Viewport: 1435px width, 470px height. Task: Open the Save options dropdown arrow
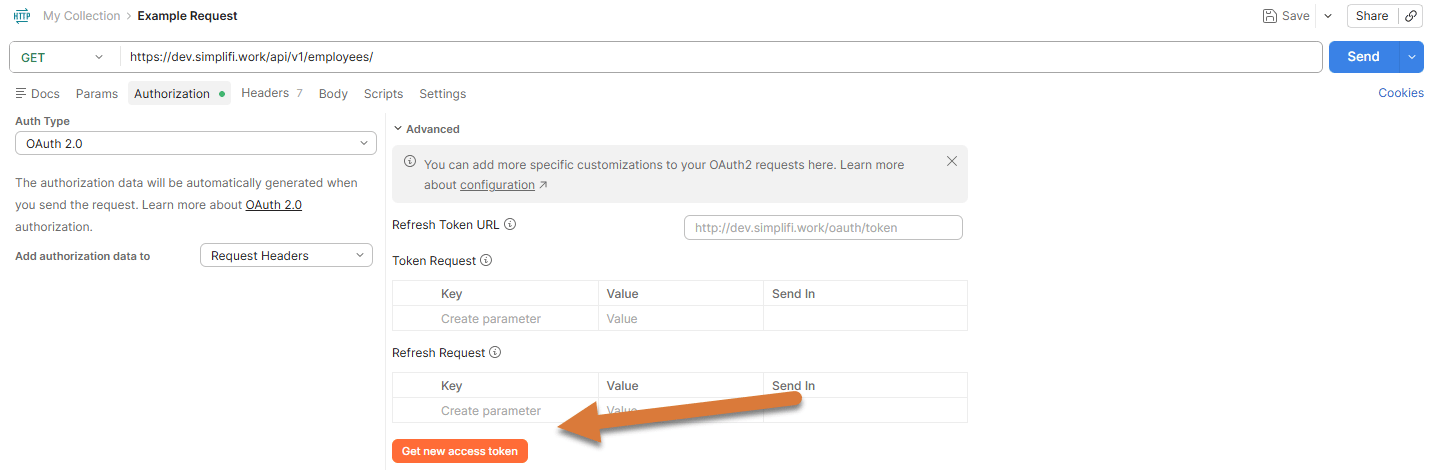pos(1328,16)
